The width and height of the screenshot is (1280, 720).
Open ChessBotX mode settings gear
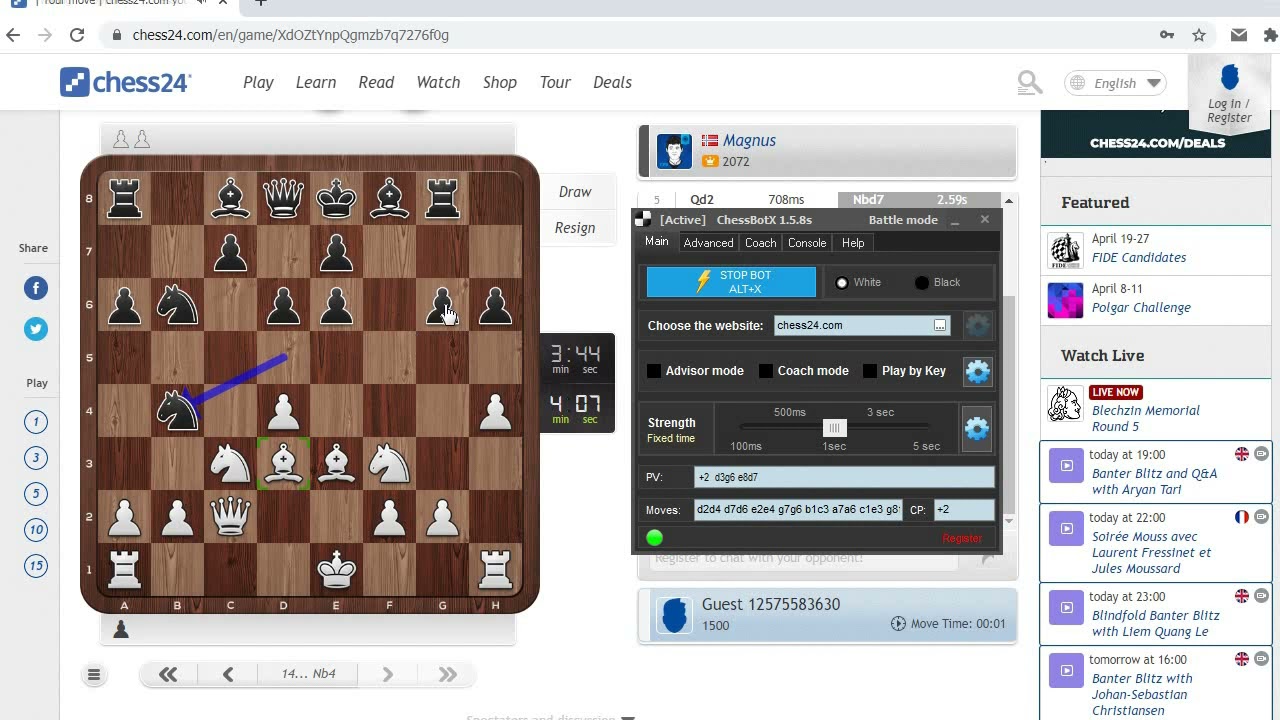978,371
